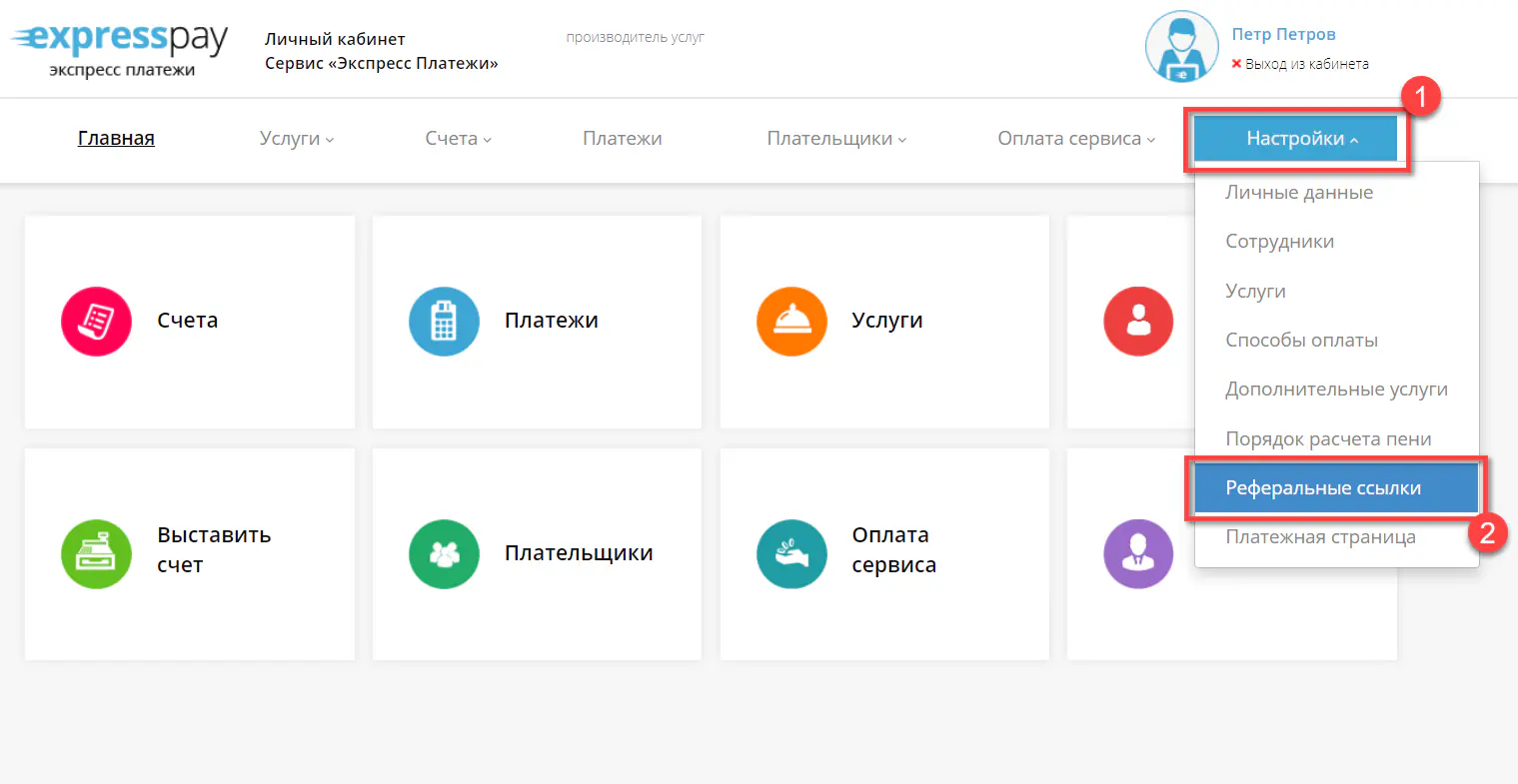The image size is (1518, 784).
Task: Open Личные данные menu entry
Action: click(1299, 193)
